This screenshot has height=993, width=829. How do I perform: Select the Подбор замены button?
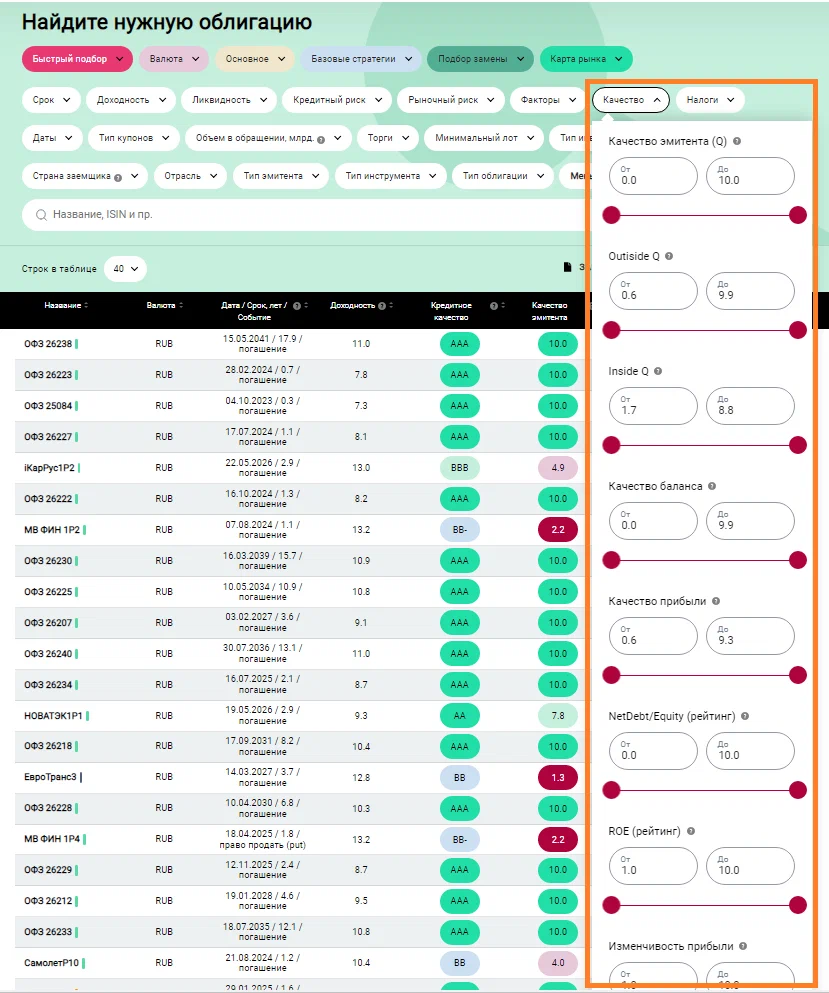(480, 59)
